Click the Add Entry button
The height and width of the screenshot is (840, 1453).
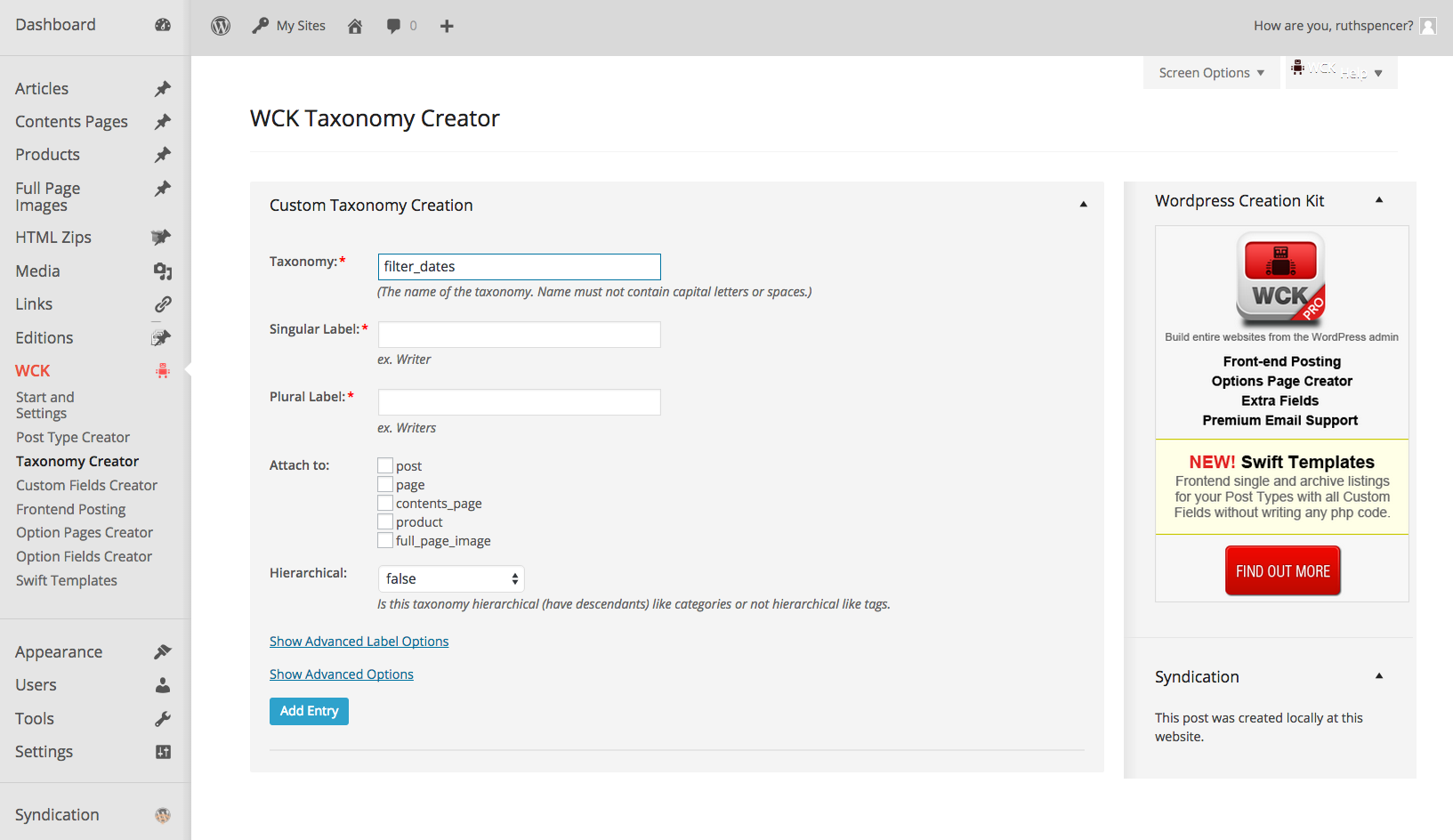point(309,711)
